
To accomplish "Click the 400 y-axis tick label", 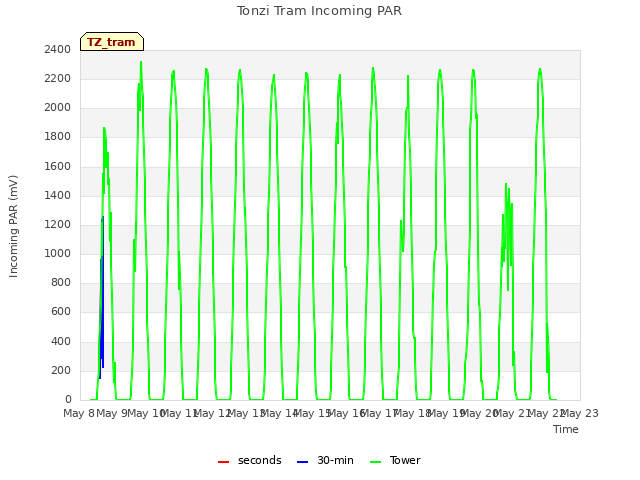I will [61, 341].
